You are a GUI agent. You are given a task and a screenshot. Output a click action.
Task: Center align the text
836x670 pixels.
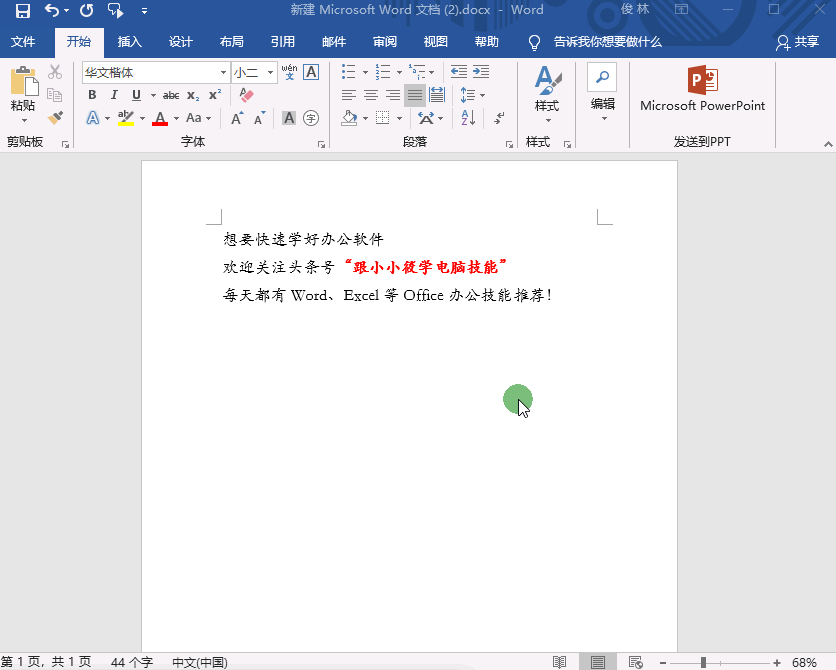(370, 95)
